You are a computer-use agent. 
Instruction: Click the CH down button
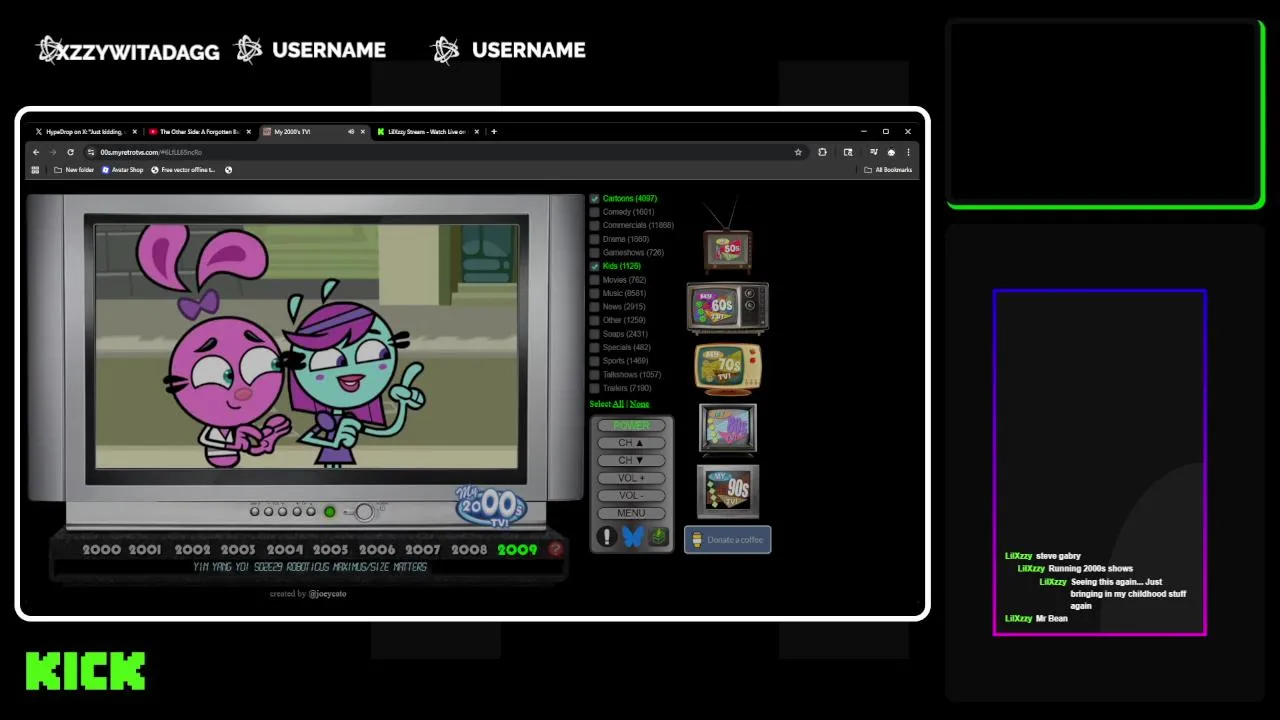point(631,460)
